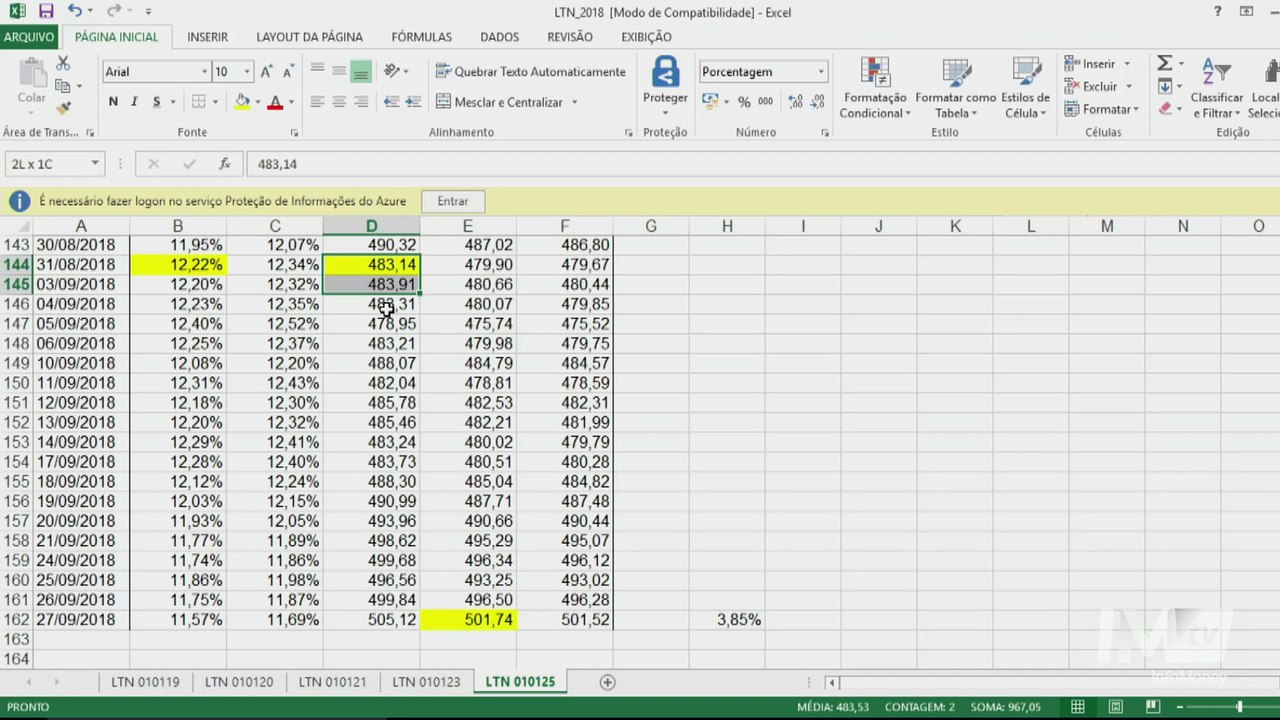This screenshot has height=720, width=1280.
Task: Switch to page layout view in status bar
Action: point(1116,707)
